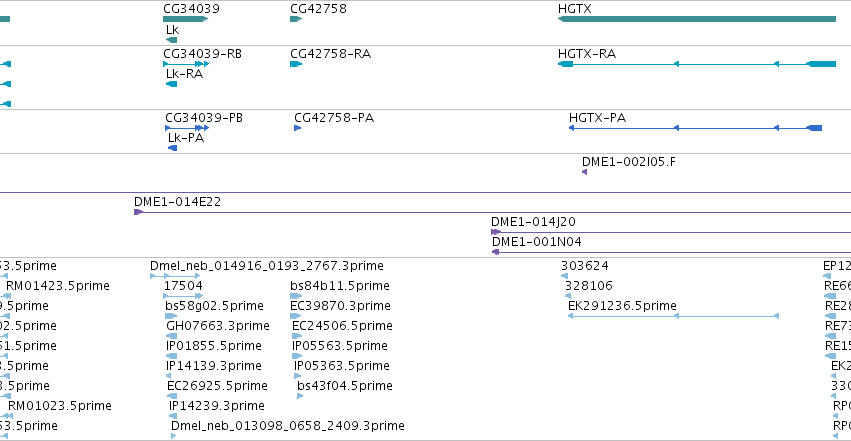
Task: Select the IP05563.5prime EST
Action: 340,346
